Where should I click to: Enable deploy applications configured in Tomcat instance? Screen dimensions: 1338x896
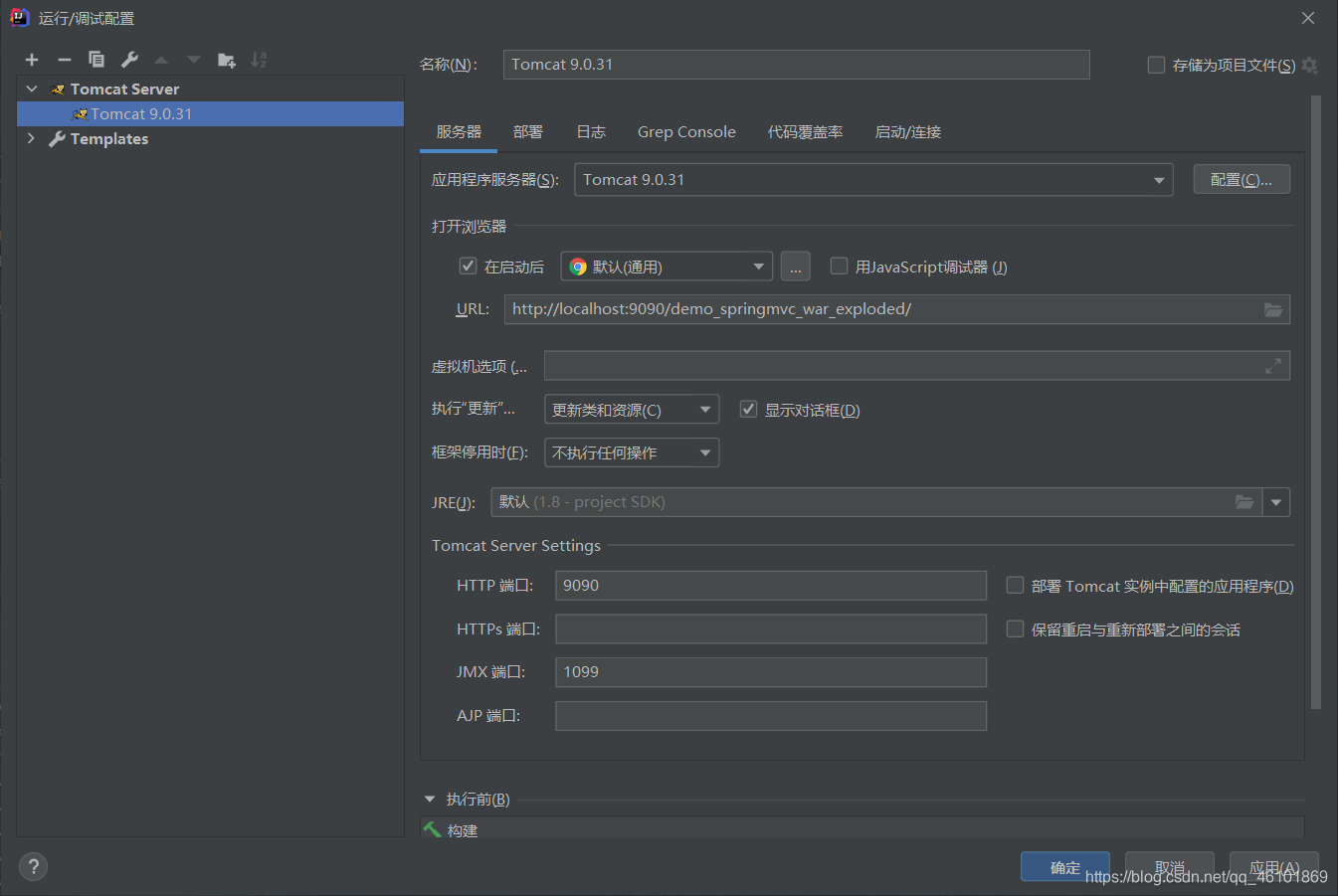pos(1015,585)
